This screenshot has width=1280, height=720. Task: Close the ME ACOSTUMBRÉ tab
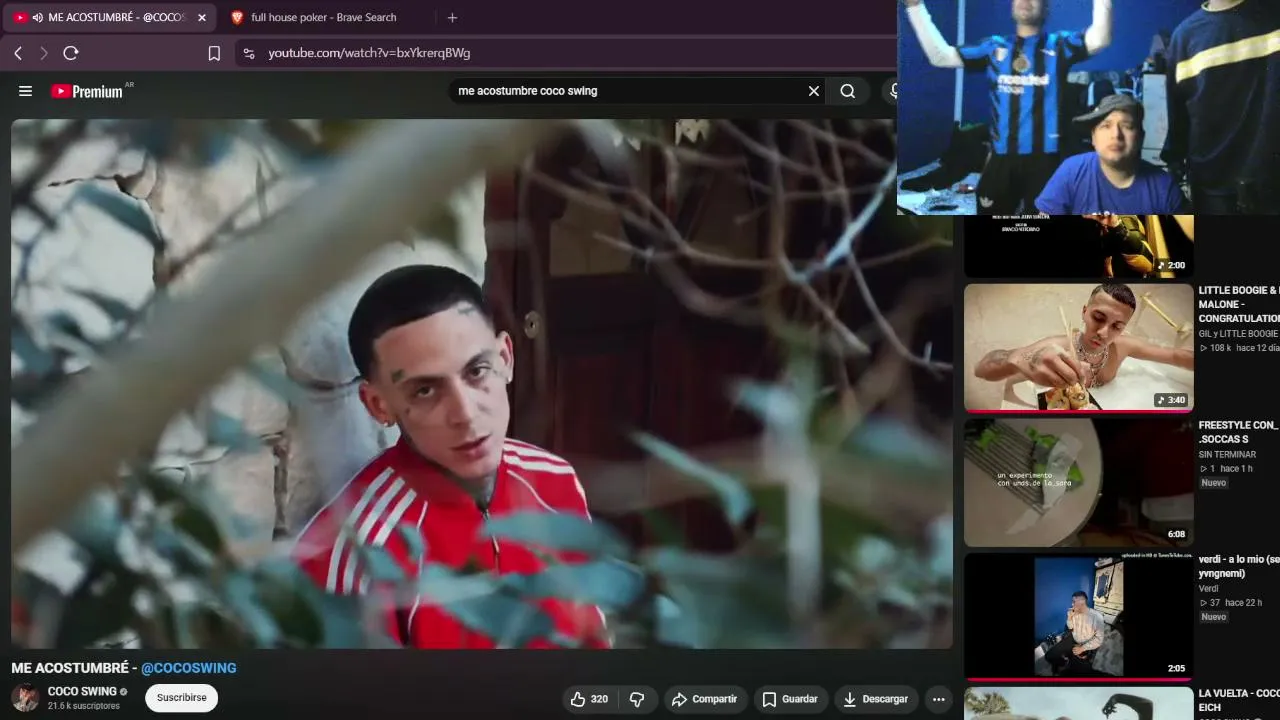click(201, 17)
